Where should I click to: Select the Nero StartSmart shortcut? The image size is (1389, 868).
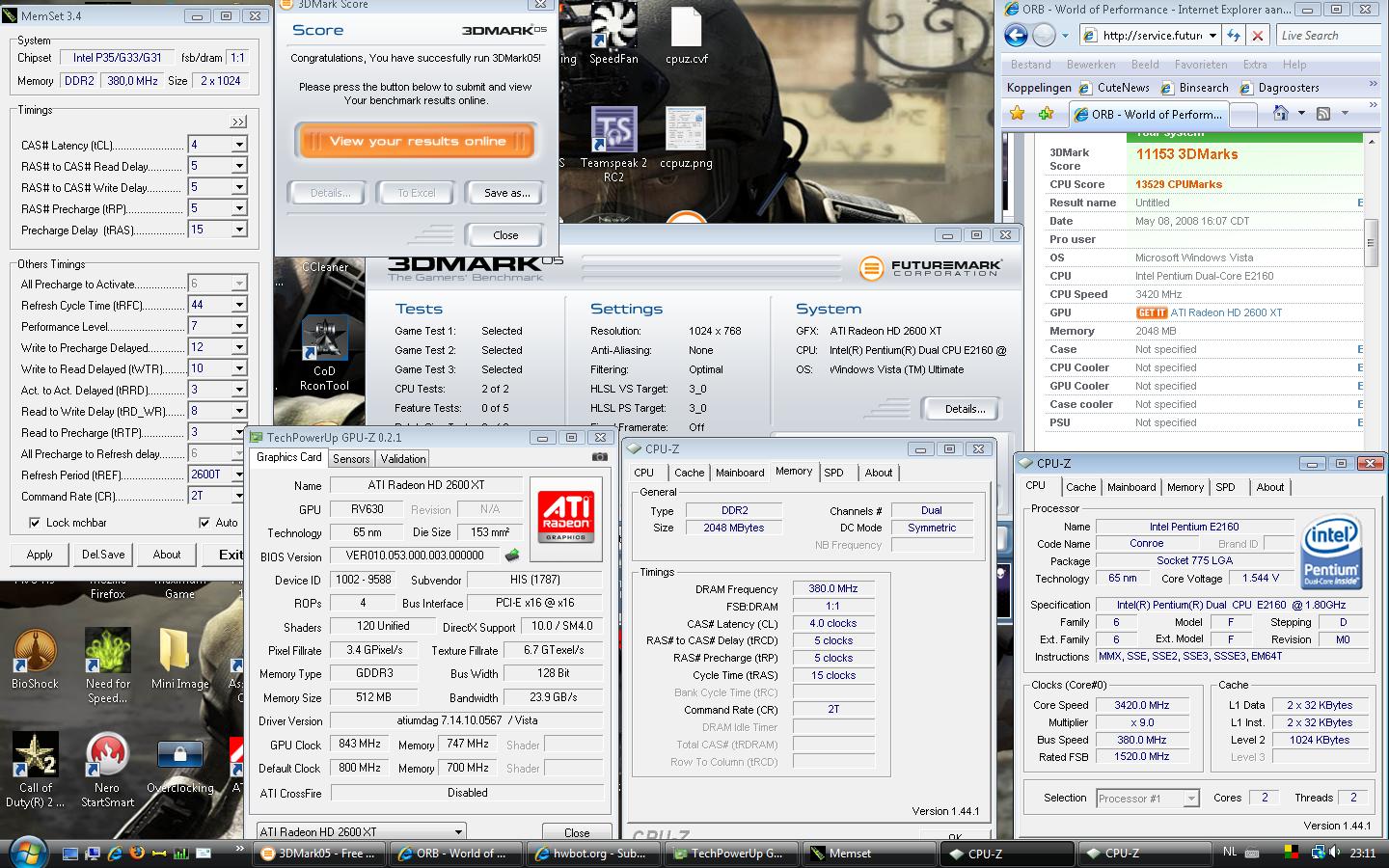[107, 770]
